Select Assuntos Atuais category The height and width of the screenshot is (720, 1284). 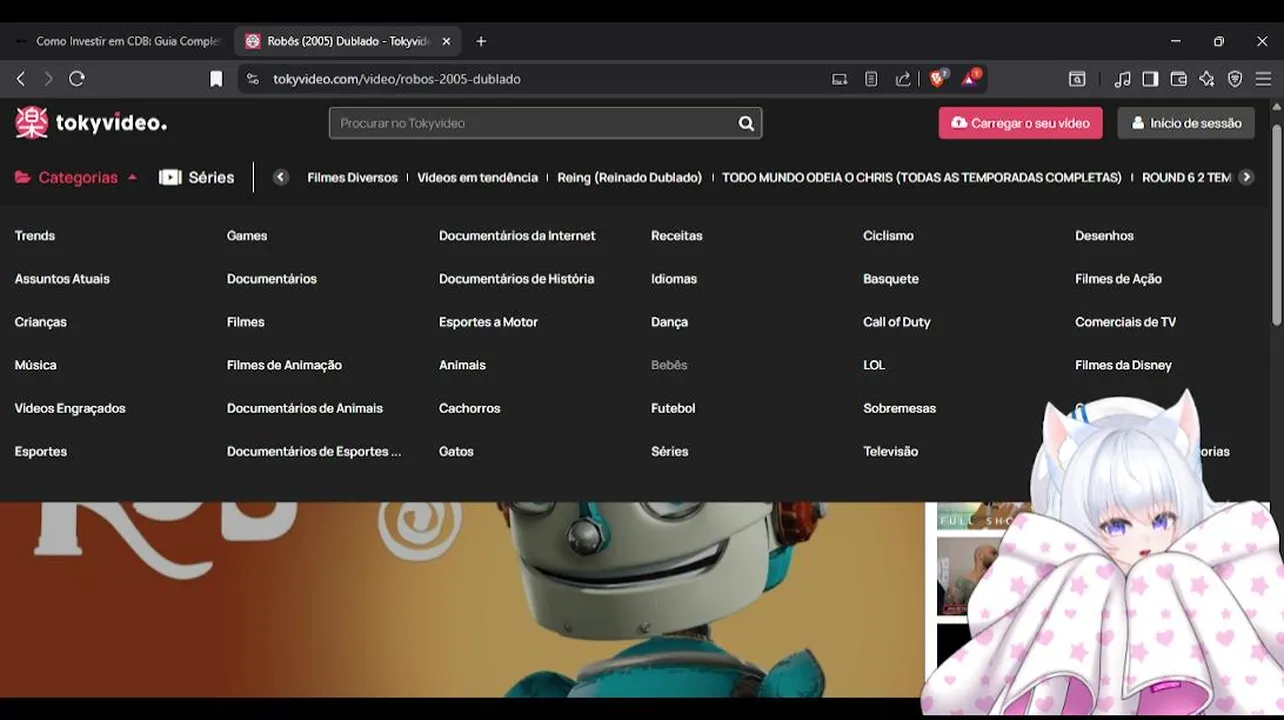62,279
